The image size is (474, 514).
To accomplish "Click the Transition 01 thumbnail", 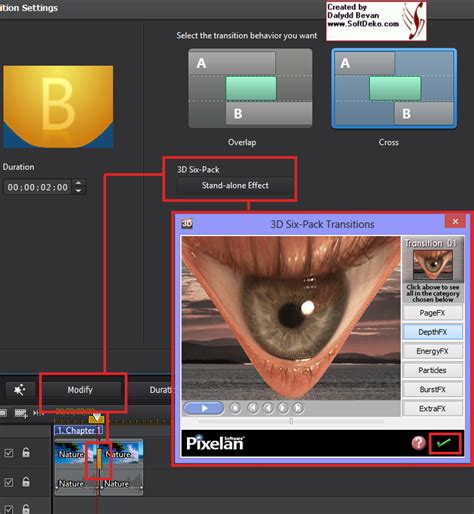I will tap(433, 265).
